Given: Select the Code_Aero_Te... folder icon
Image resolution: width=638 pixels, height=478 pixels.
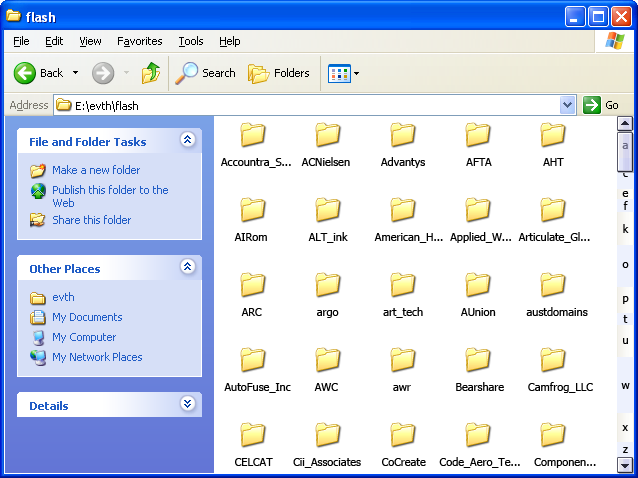Looking at the screenshot, I should (x=478, y=434).
